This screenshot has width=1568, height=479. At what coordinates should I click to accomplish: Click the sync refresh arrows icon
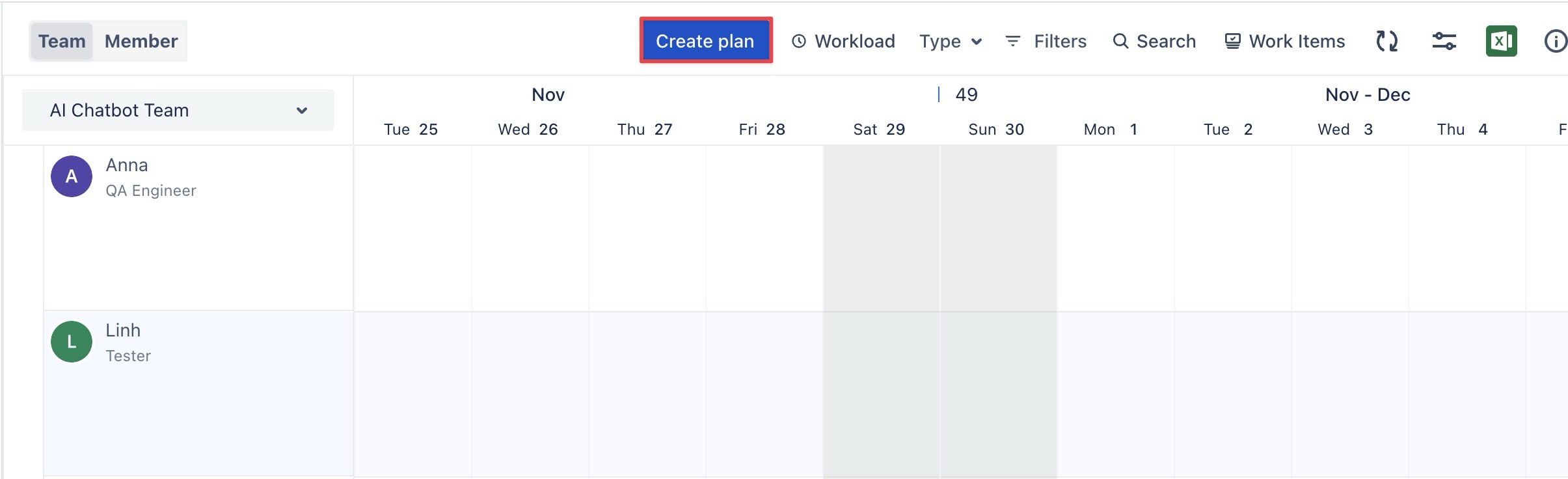click(1387, 41)
